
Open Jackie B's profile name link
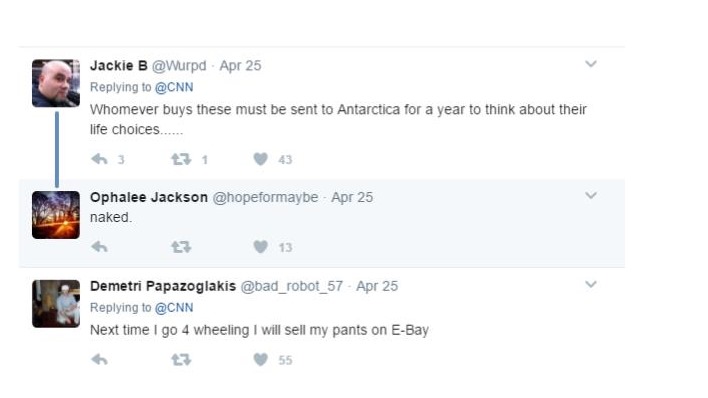tap(119, 66)
